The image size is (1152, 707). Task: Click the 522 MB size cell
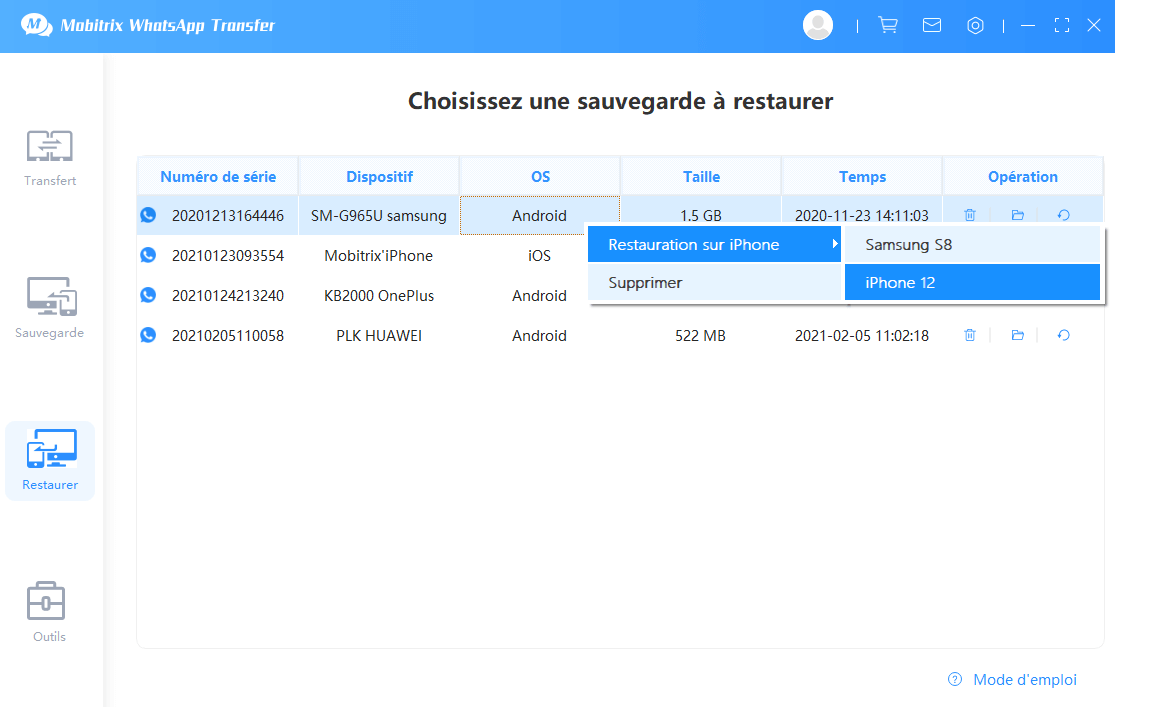pyautogui.click(x=700, y=336)
